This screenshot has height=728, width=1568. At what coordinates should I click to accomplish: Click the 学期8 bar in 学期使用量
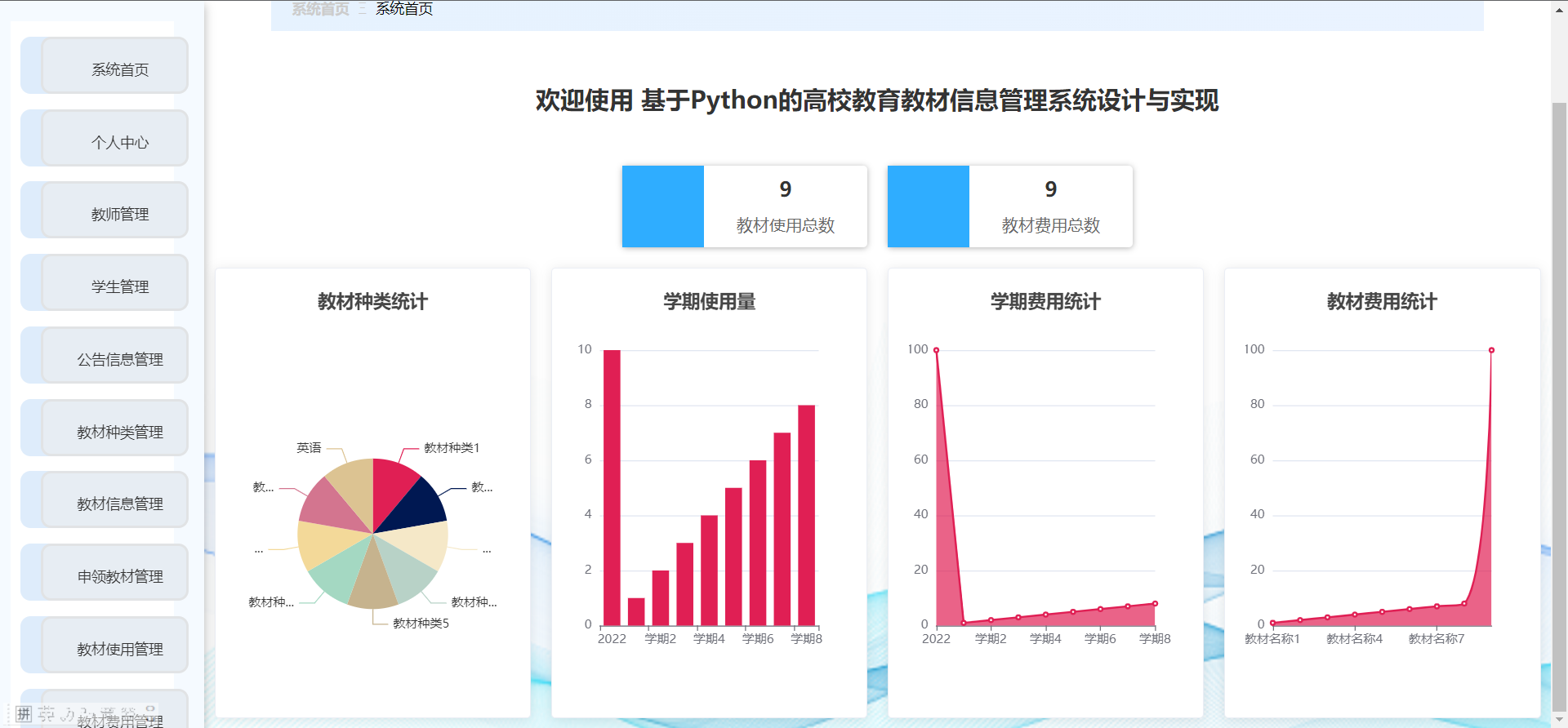(806, 515)
